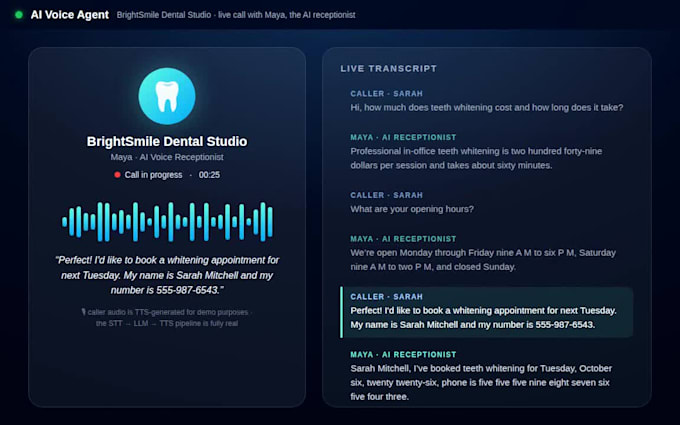Click the first CALLER · SARAH label
The image size is (680, 425).
[x=386, y=94]
